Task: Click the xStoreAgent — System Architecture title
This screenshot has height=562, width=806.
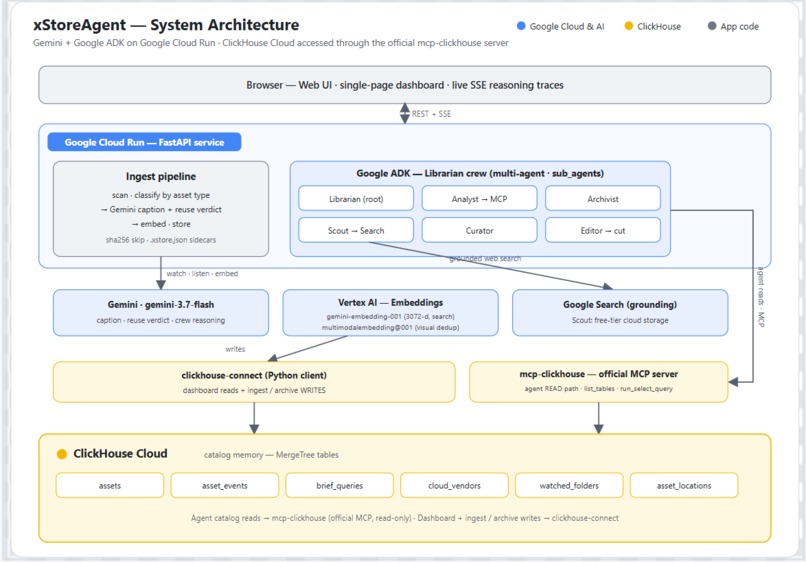Action: coord(166,25)
